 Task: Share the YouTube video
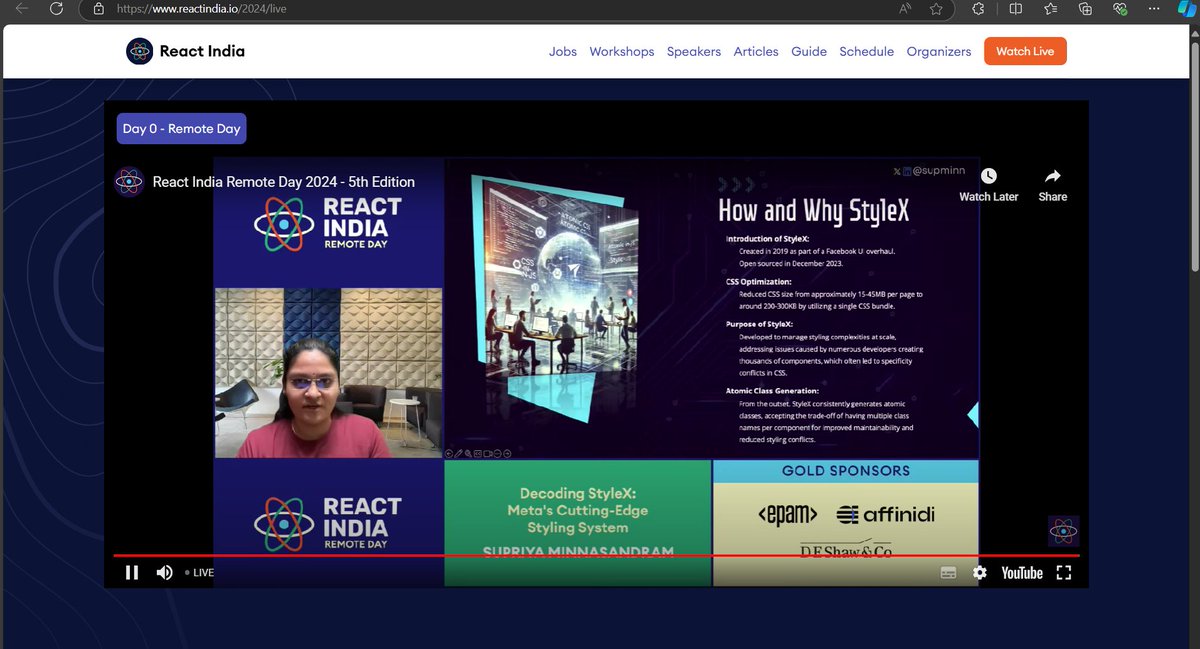pos(1052,184)
